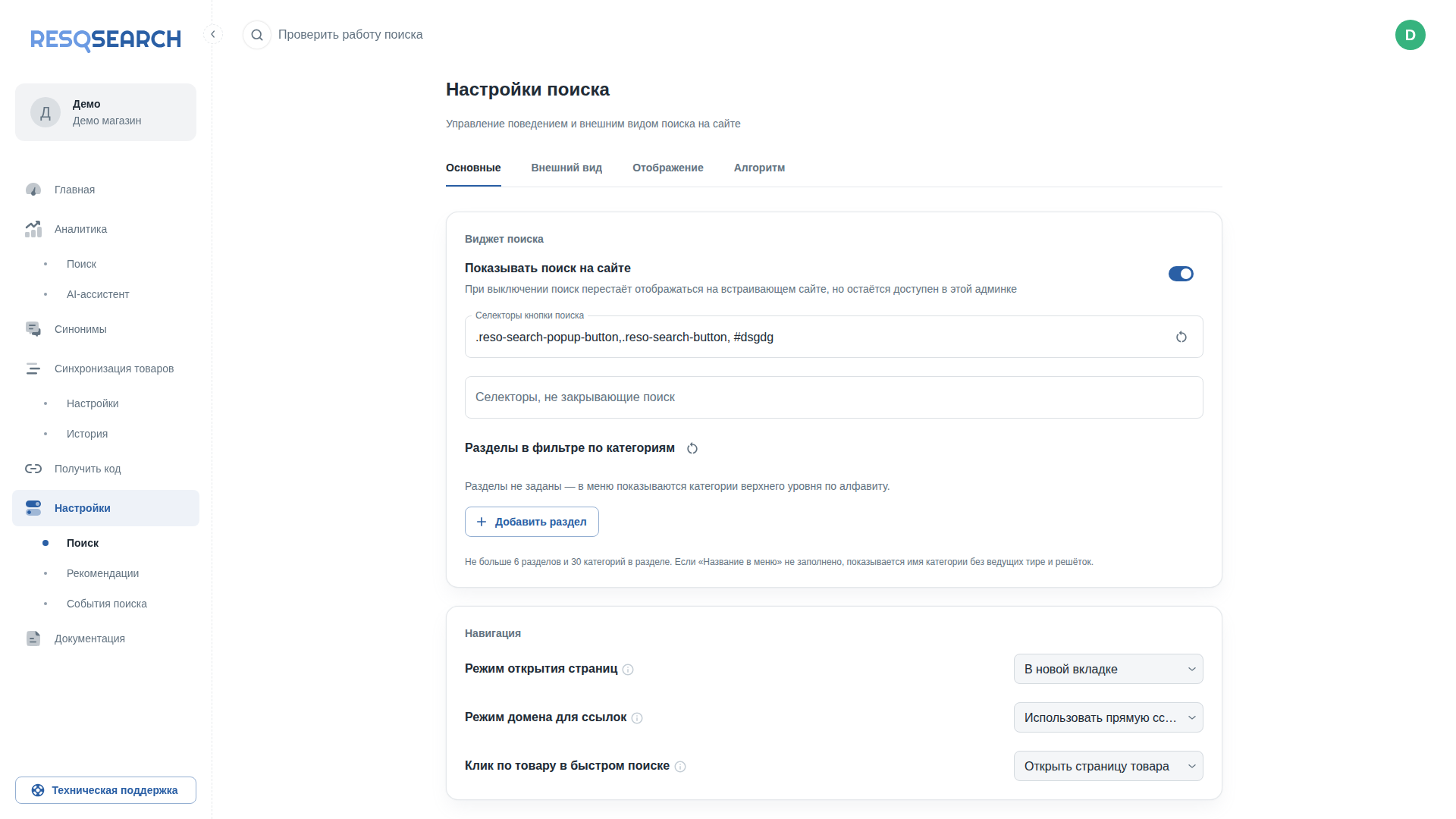Collapse the sidebar with the chevron button

pos(213,34)
